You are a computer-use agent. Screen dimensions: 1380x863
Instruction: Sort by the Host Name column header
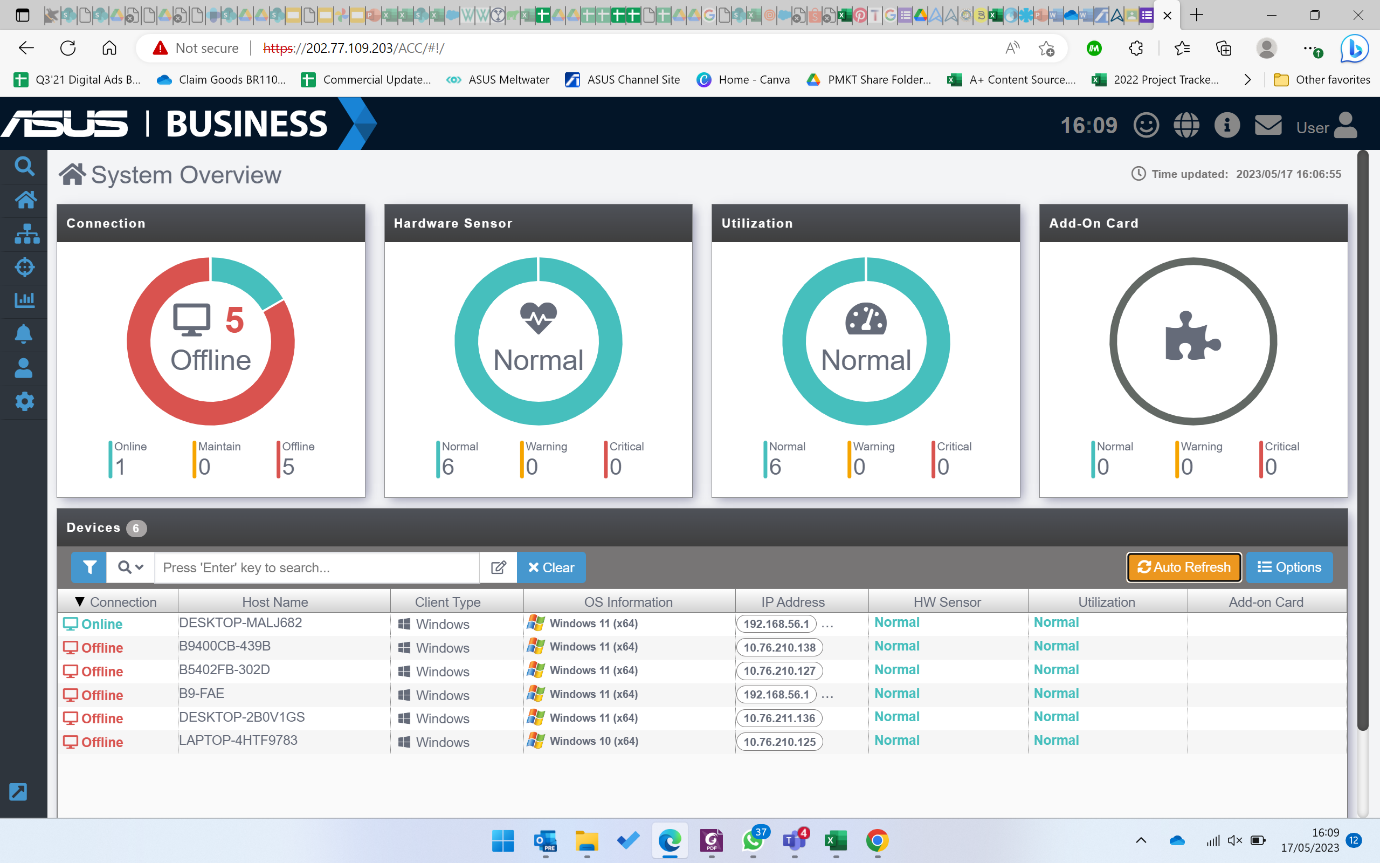coord(275,602)
